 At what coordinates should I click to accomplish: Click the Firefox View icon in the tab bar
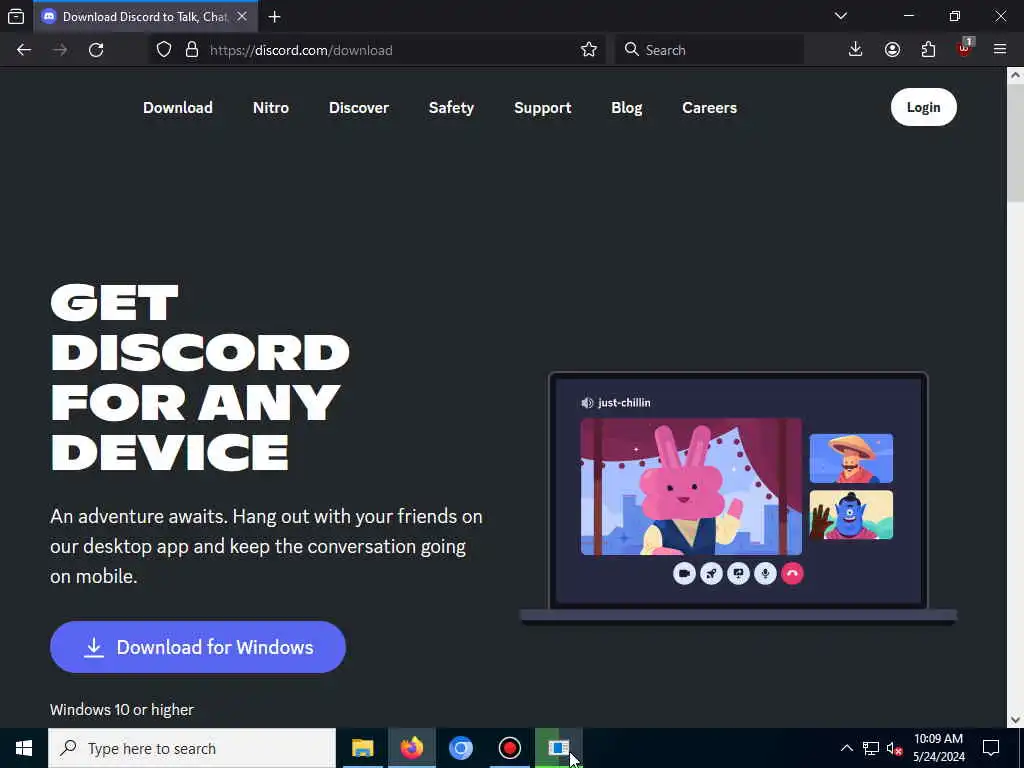tap(16, 16)
